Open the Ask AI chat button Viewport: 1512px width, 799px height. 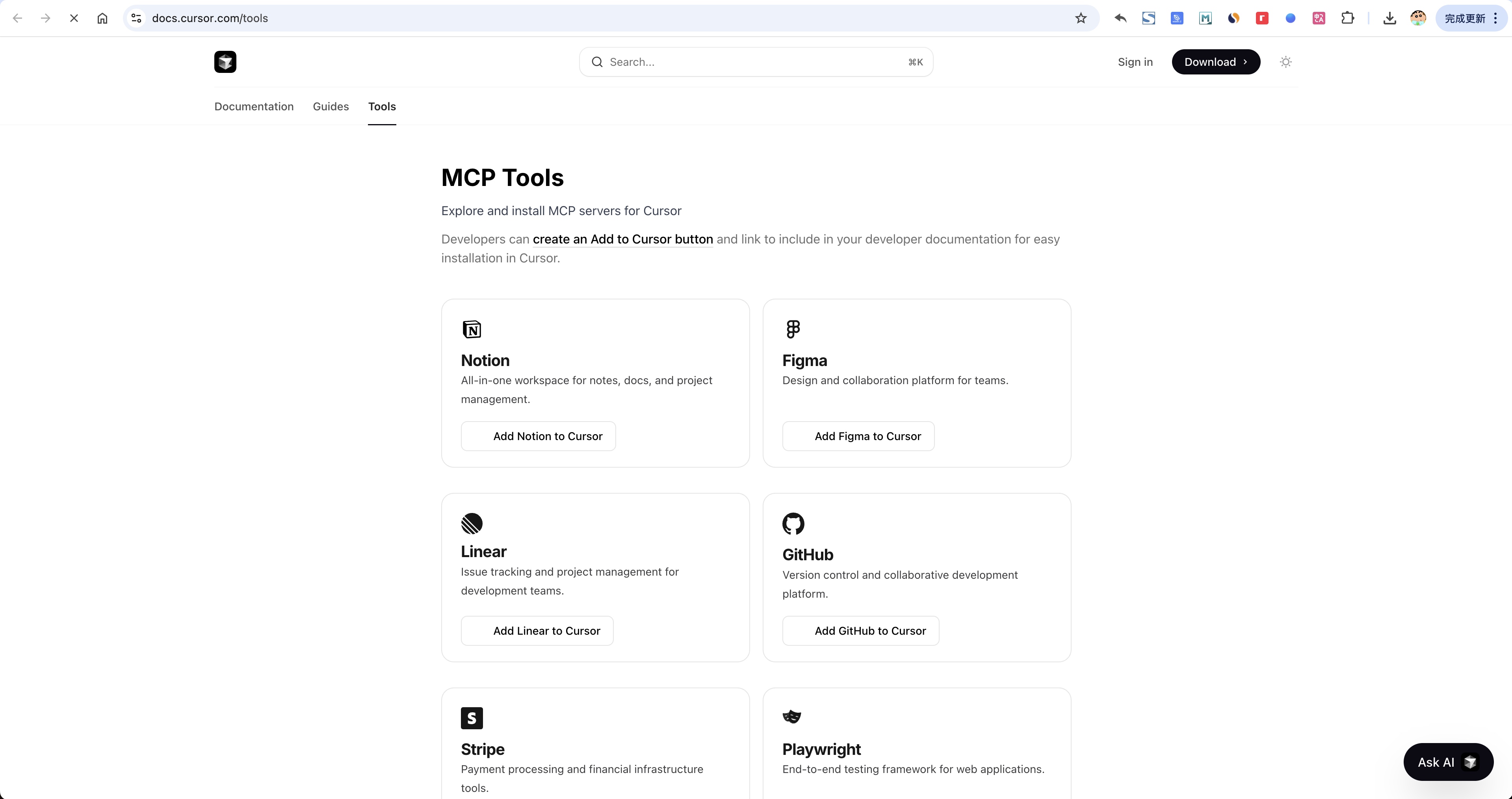[x=1448, y=762]
